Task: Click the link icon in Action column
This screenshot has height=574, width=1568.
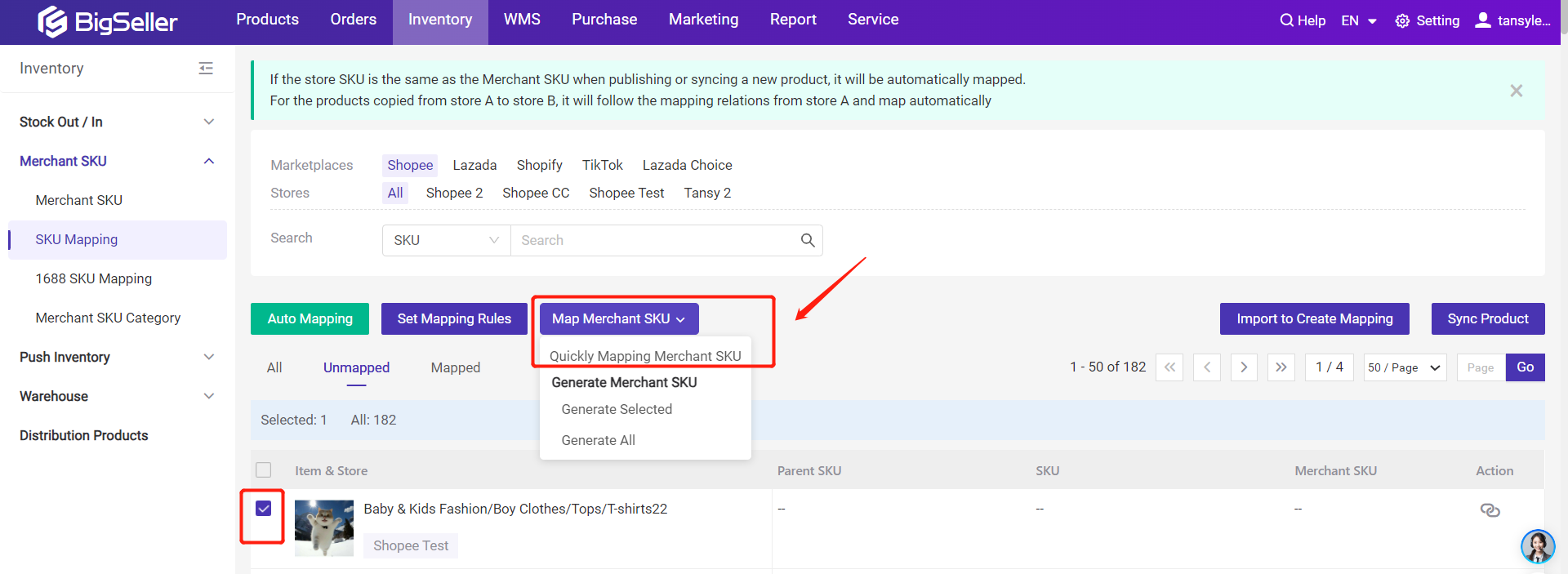Action: (1490, 510)
